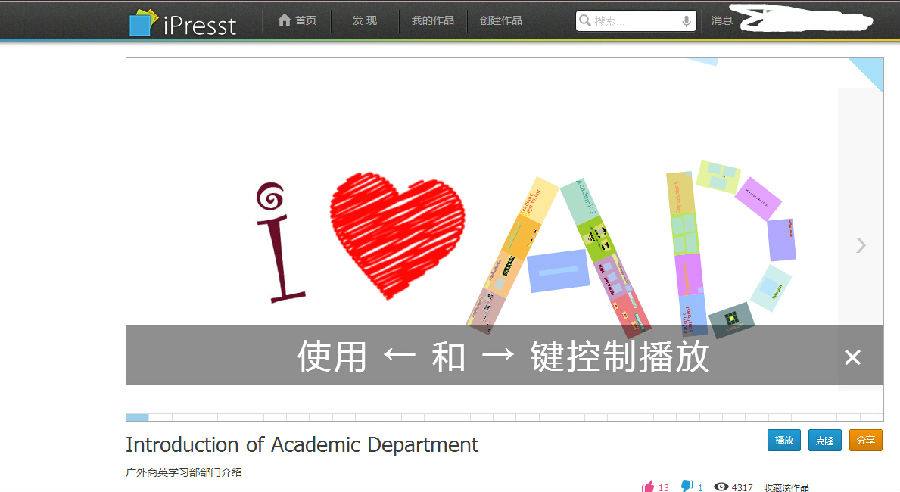Click the iPresst logo icon
Screen dimensions: 900x492
click(x=143, y=22)
